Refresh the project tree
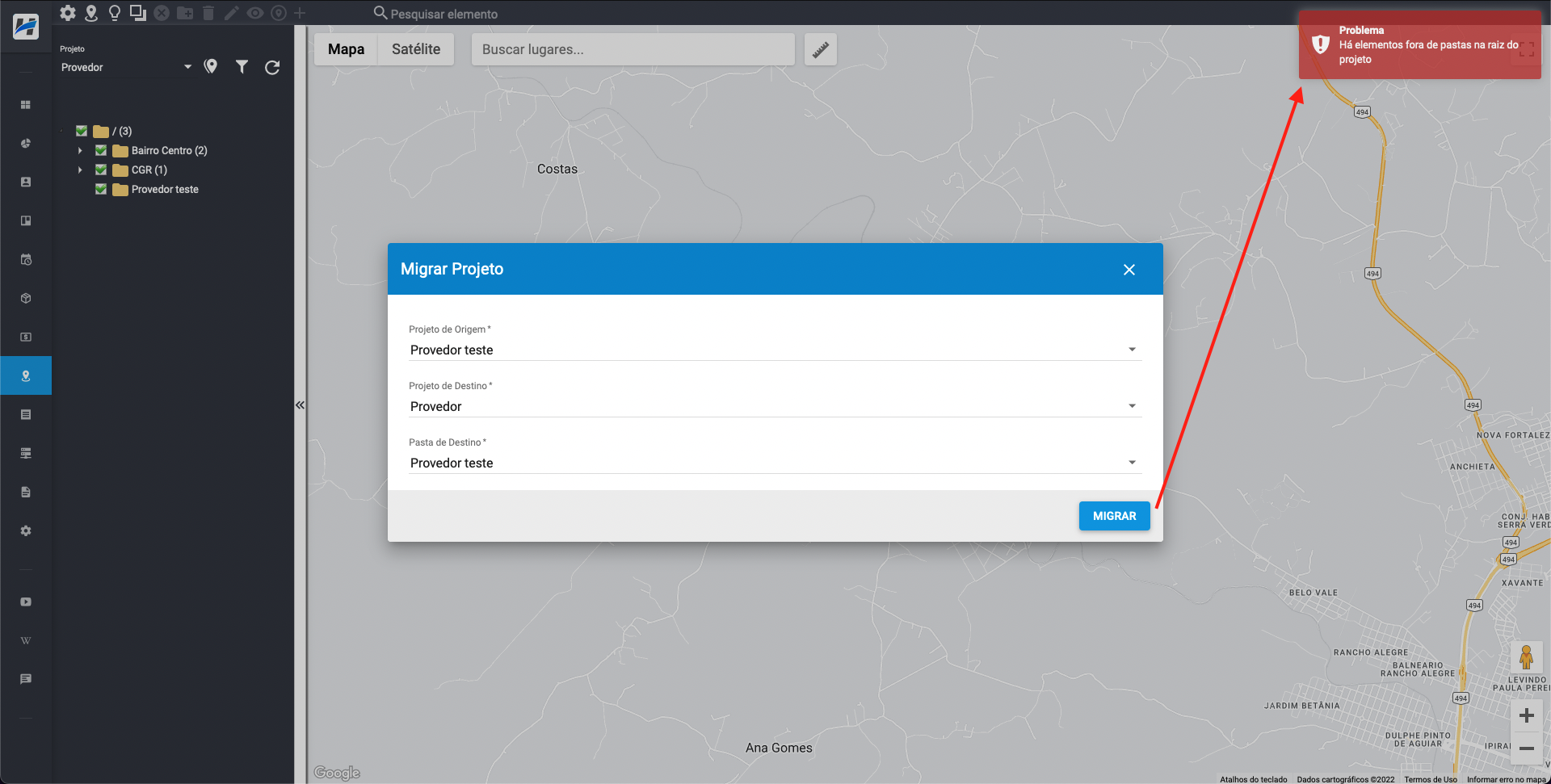 click(x=272, y=67)
